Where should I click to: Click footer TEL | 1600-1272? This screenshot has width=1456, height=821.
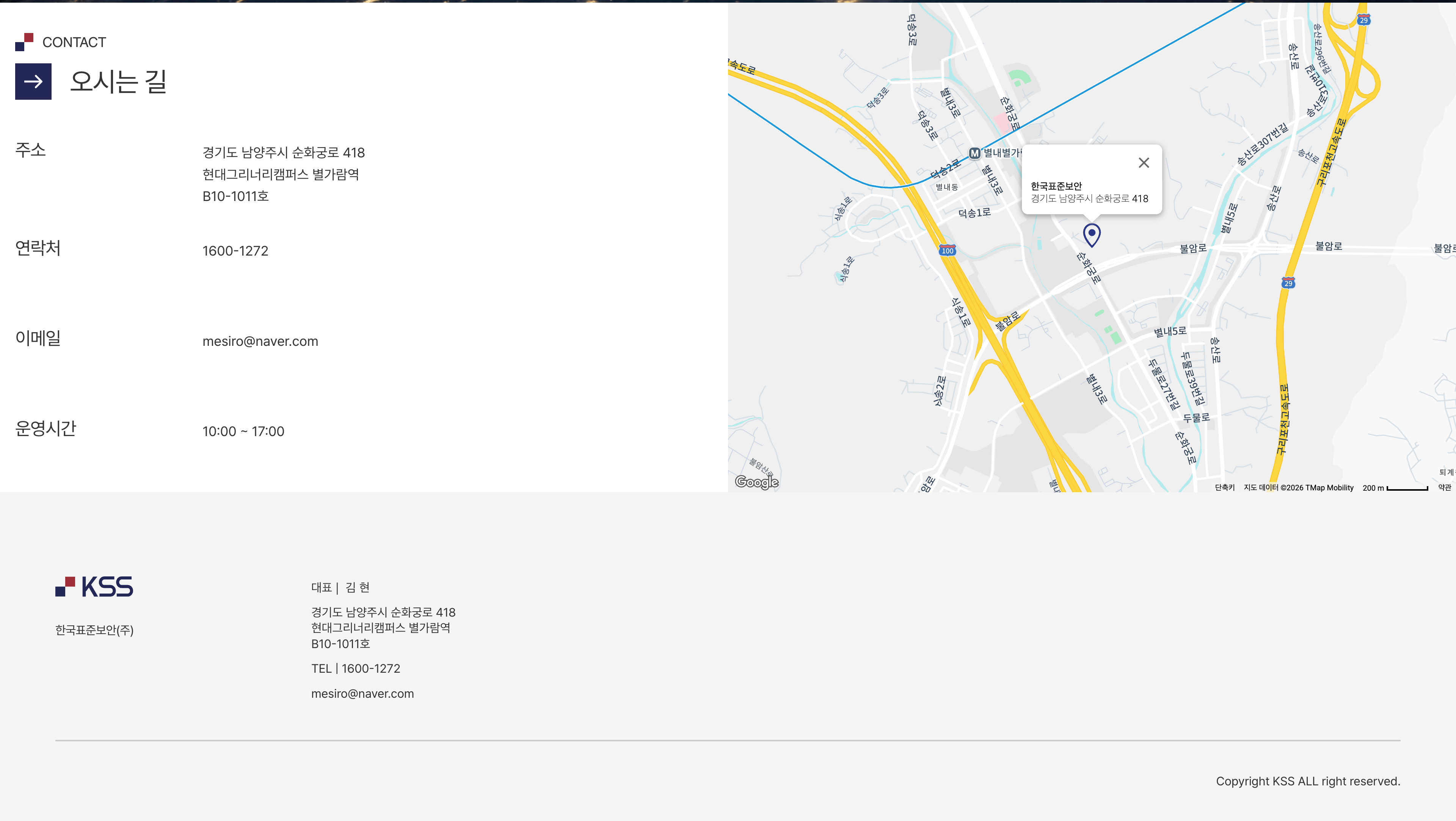[356, 668]
